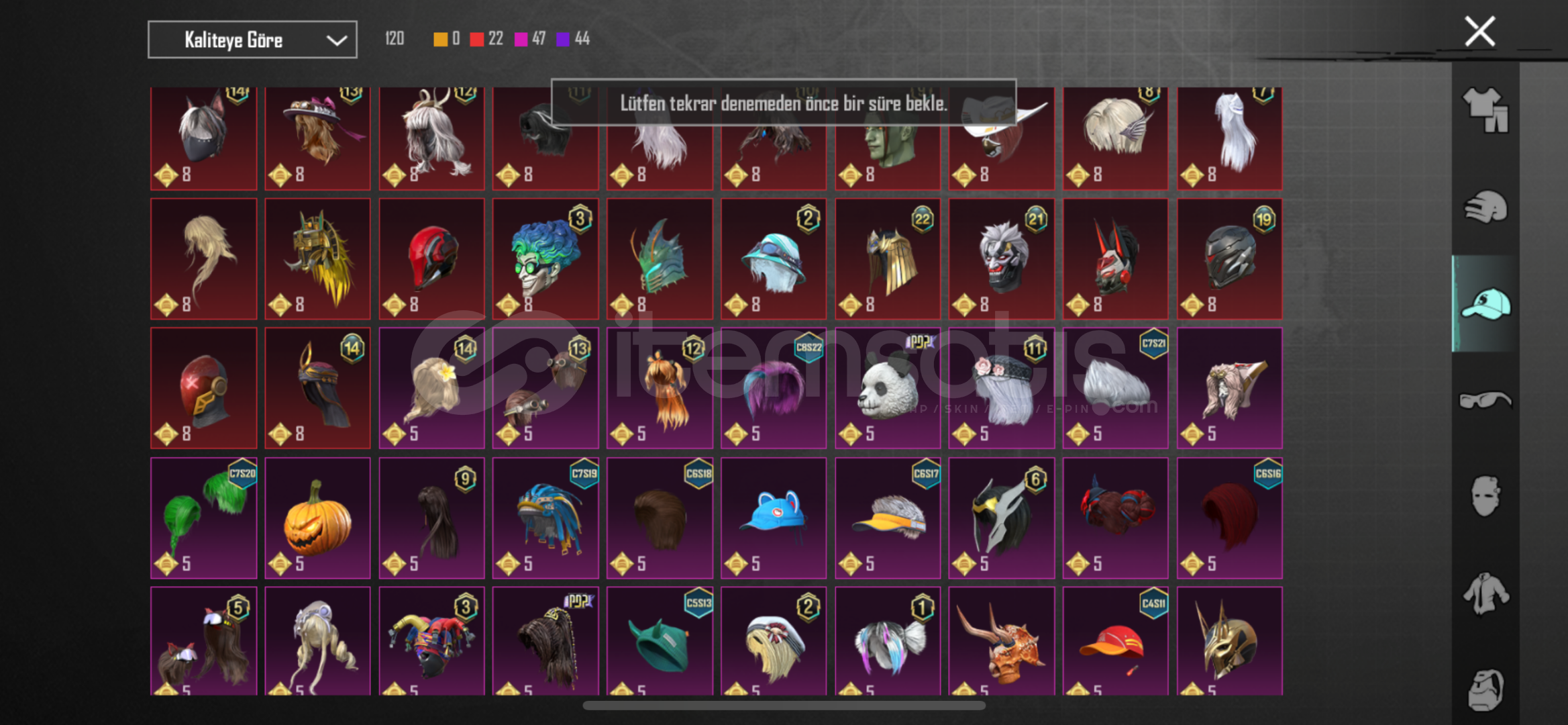Open the backpack category at sidebar bottom
Screen dimensions: 1568x725
[1485, 690]
